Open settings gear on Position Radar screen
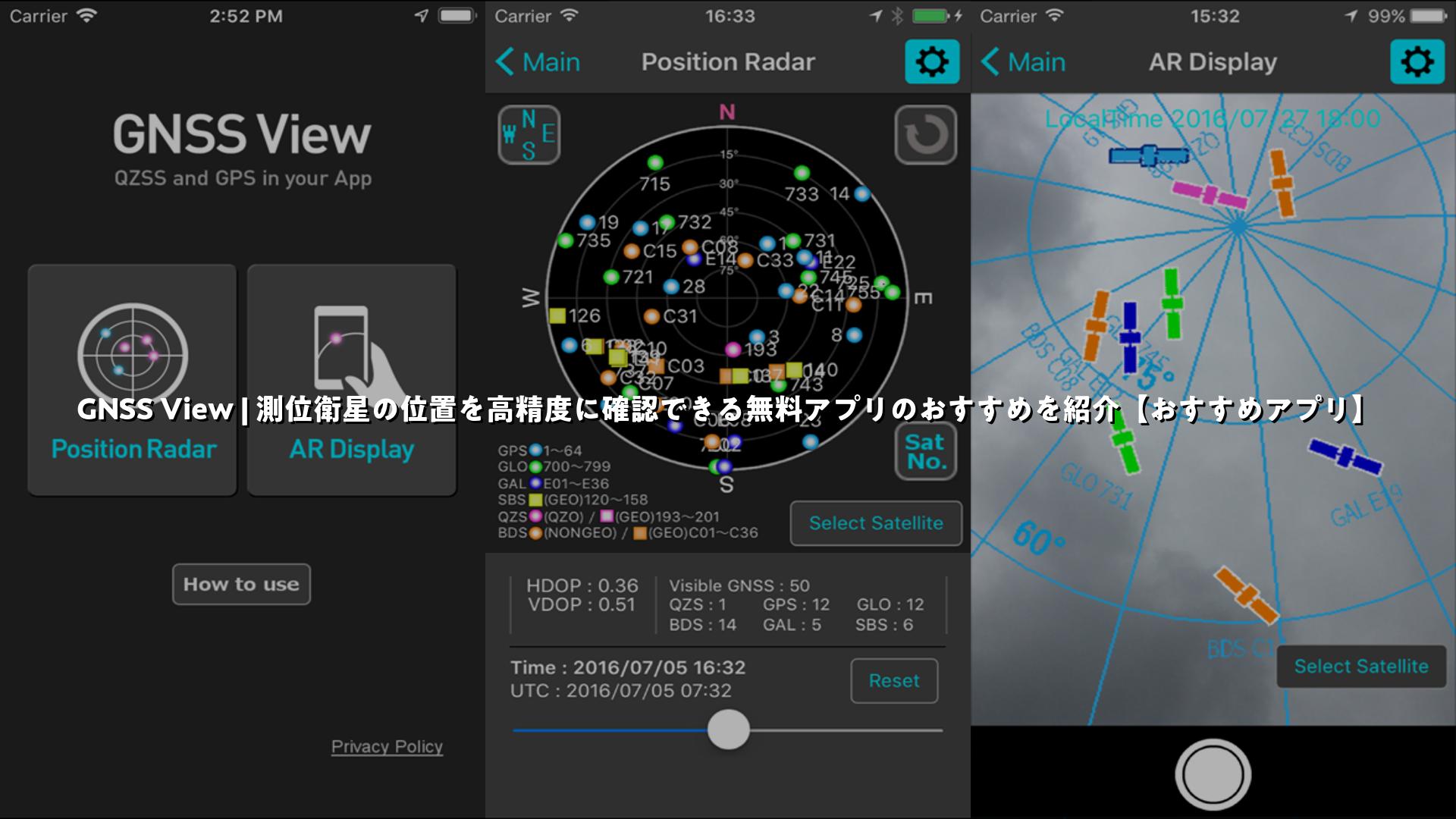The height and width of the screenshot is (819, 1456). (932, 62)
